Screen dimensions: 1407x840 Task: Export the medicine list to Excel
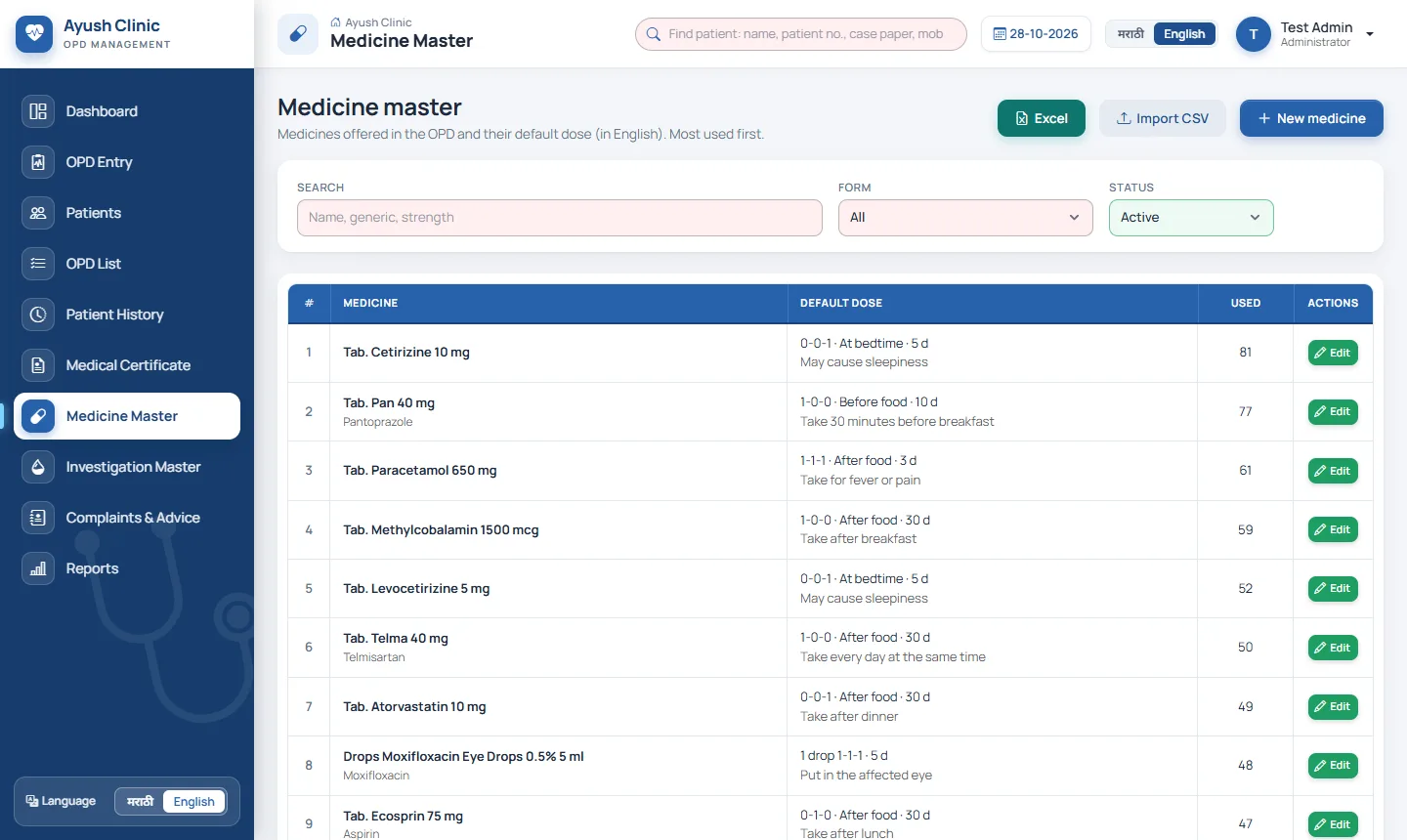(1042, 118)
